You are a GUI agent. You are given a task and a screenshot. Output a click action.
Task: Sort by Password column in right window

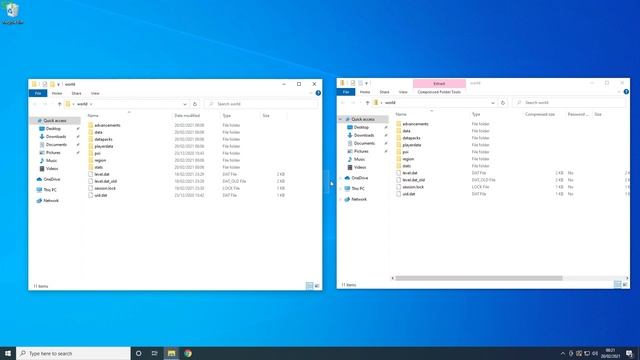click(x=578, y=115)
